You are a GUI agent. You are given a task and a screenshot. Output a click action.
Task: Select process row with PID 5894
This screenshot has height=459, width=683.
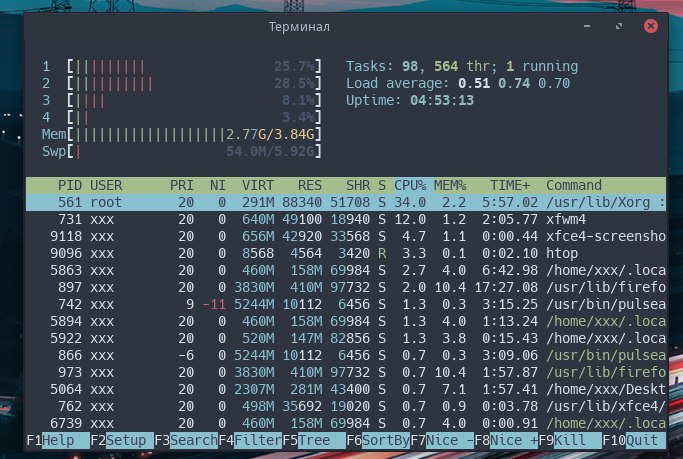pyautogui.click(x=346, y=321)
